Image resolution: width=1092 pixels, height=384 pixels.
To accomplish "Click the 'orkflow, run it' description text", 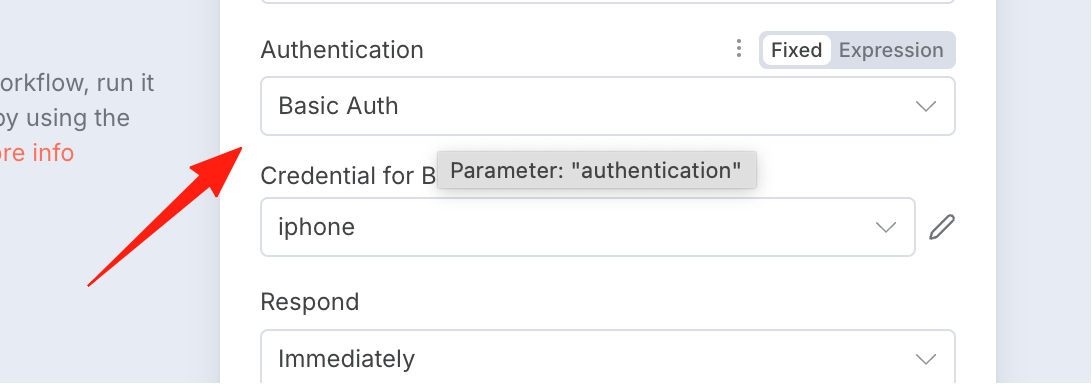I will tap(77, 84).
